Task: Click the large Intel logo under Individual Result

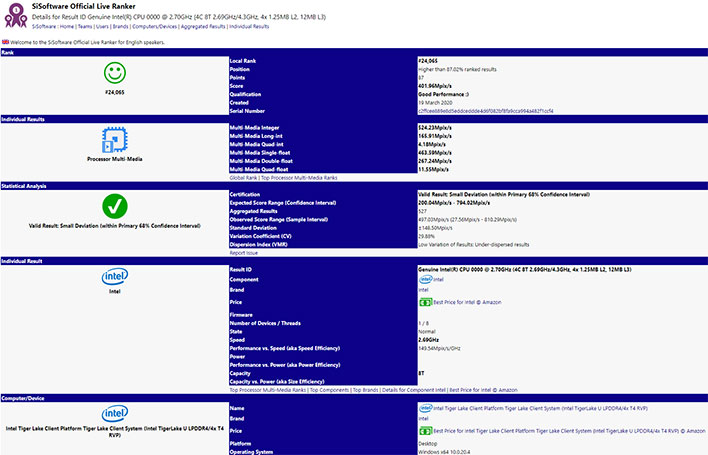Action: point(114,276)
